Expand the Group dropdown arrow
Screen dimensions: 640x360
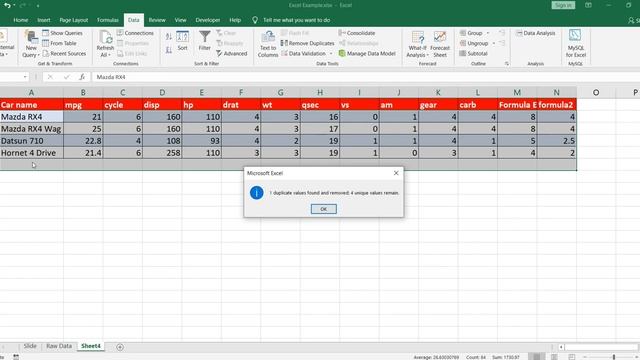tap(488, 33)
